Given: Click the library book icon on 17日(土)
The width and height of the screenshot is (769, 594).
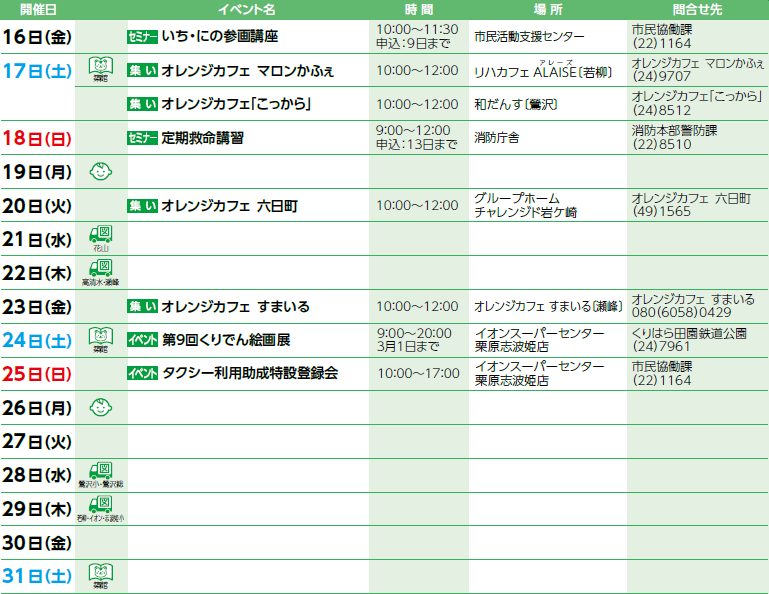Looking at the screenshot, I should 101,70.
